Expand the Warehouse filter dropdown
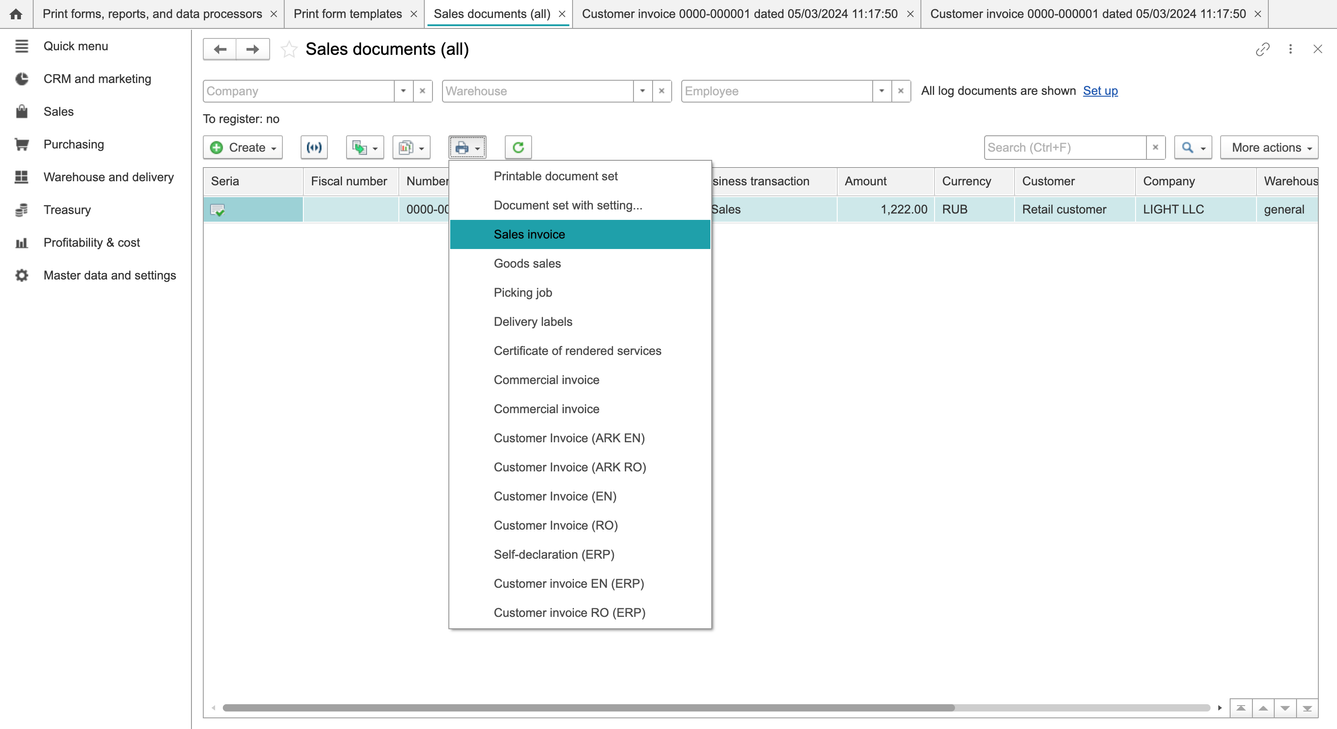The image size is (1337, 729). point(642,91)
